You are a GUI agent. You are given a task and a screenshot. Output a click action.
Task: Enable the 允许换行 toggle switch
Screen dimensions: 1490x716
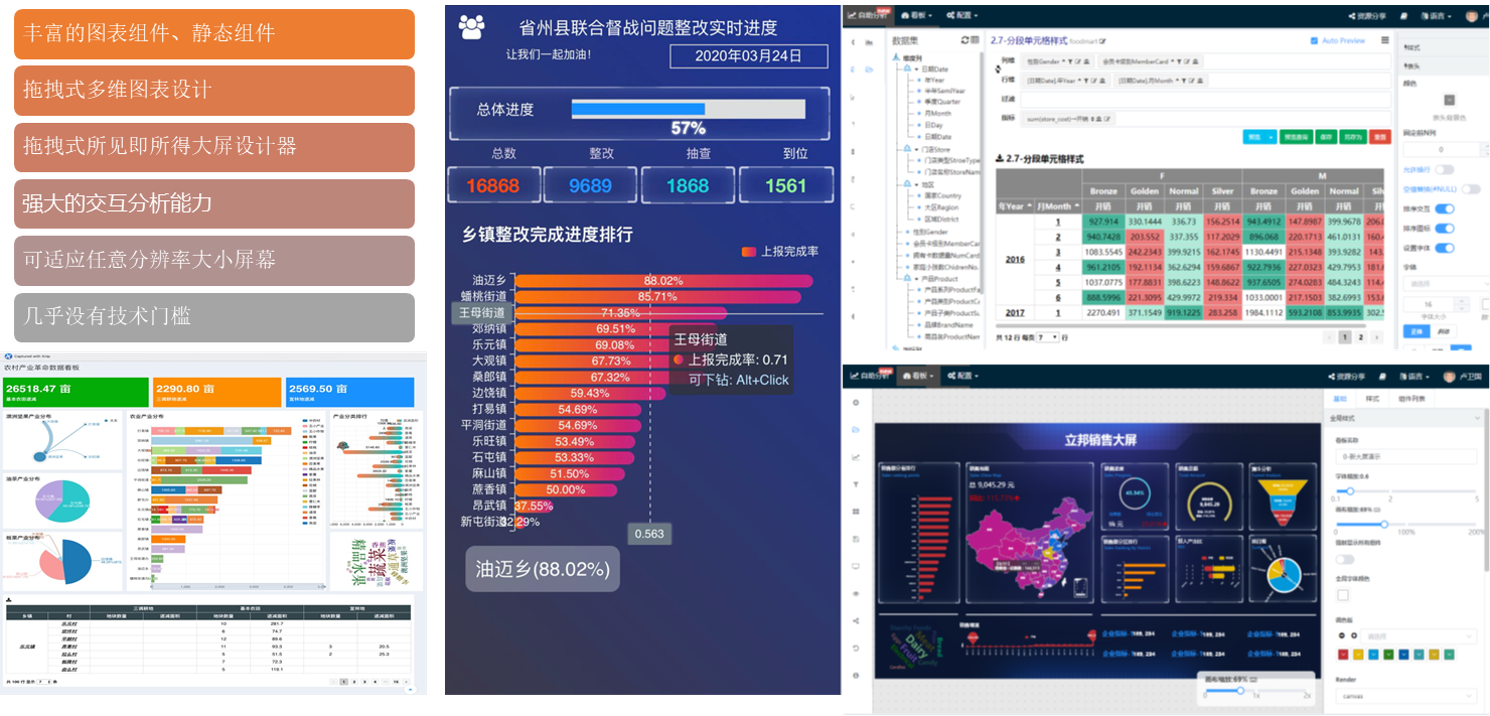(1444, 170)
